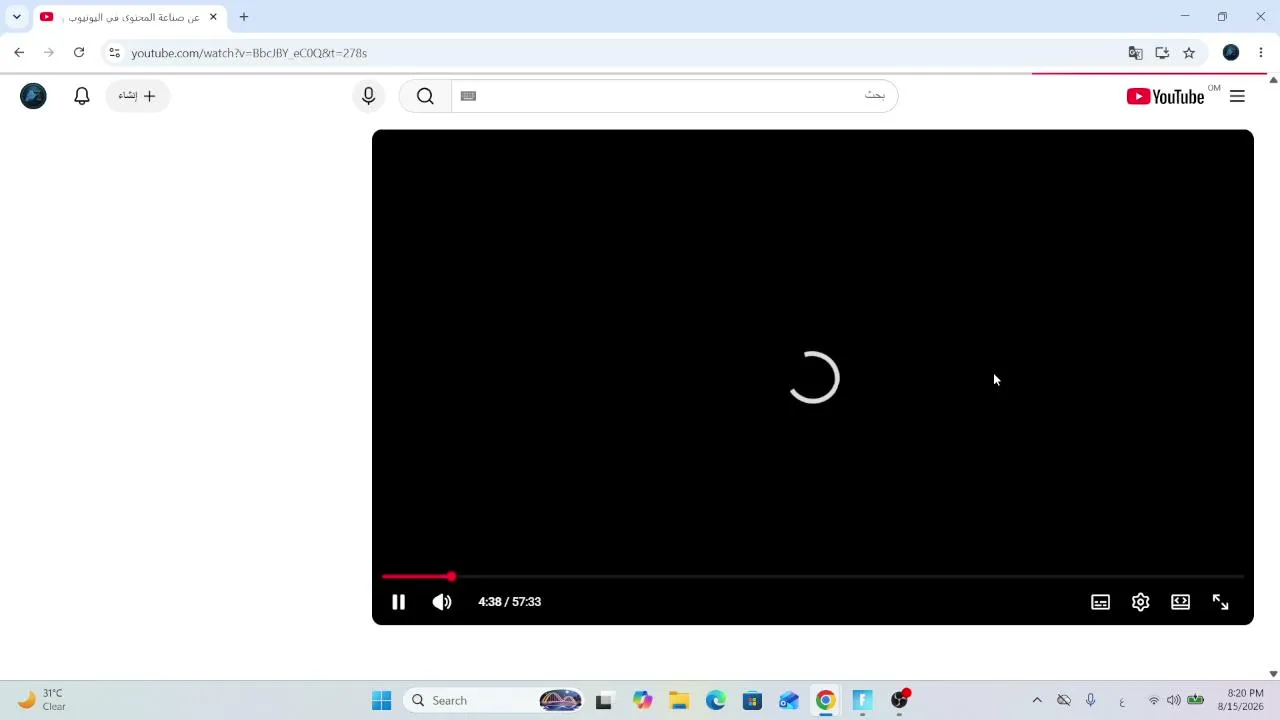Image resolution: width=1280 pixels, height=720 pixels.
Task: Open File Explorer from taskbar
Action: pos(679,701)
